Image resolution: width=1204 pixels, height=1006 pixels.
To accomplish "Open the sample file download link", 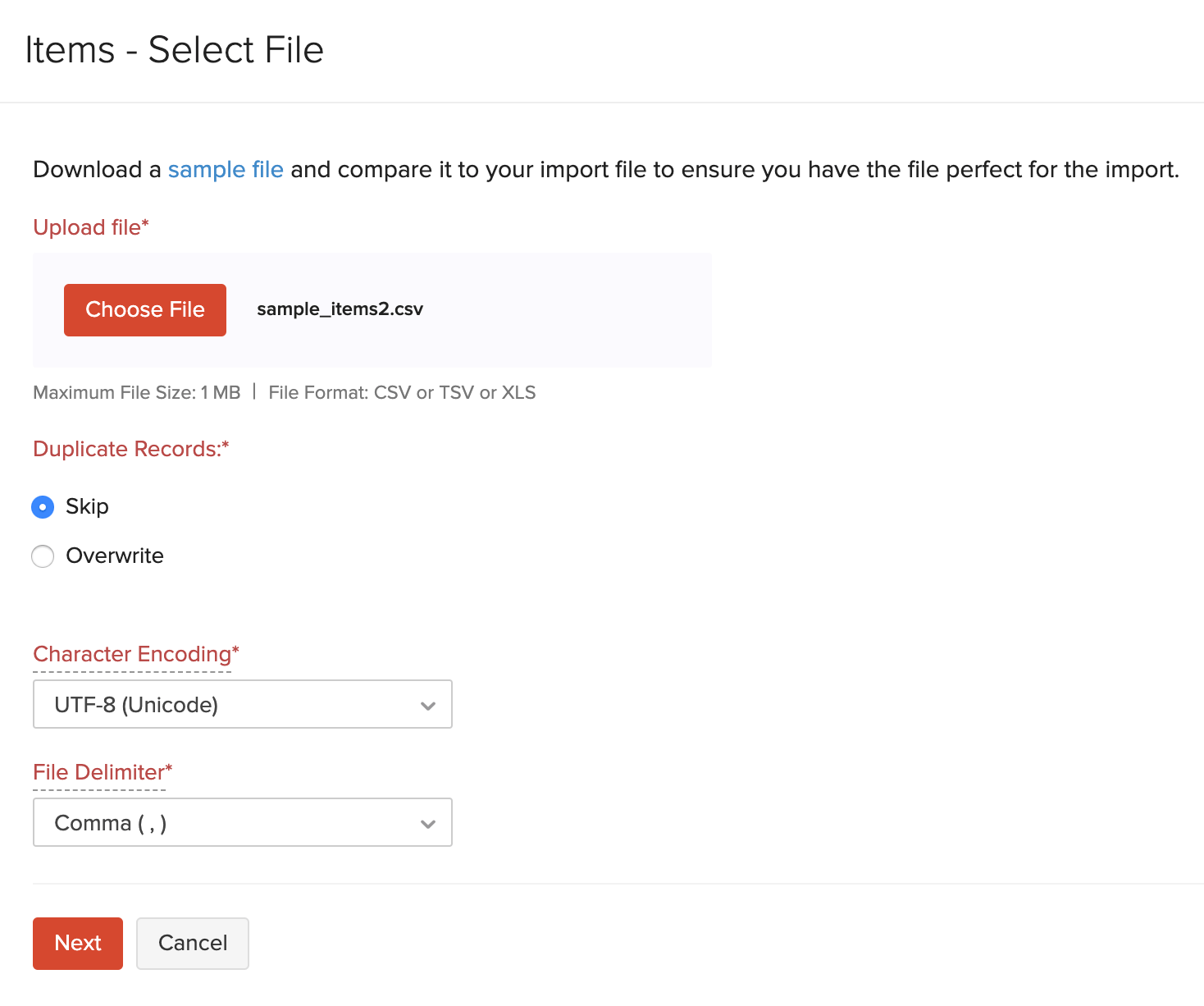I will tap(226, 169).
